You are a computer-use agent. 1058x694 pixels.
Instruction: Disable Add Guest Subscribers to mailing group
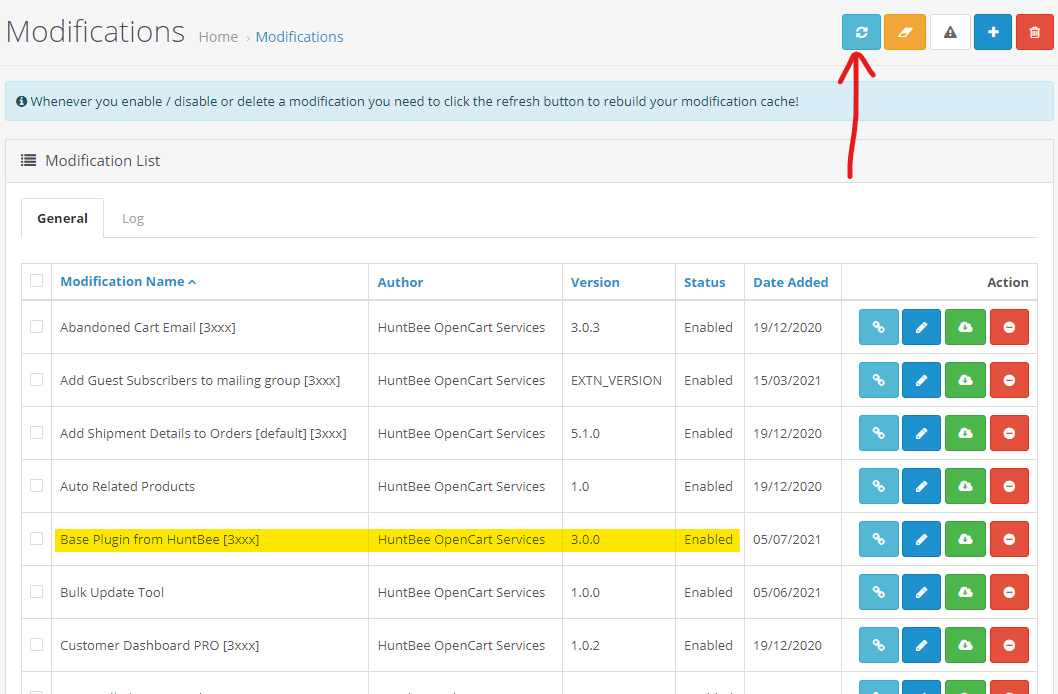tap(1009, 380)
